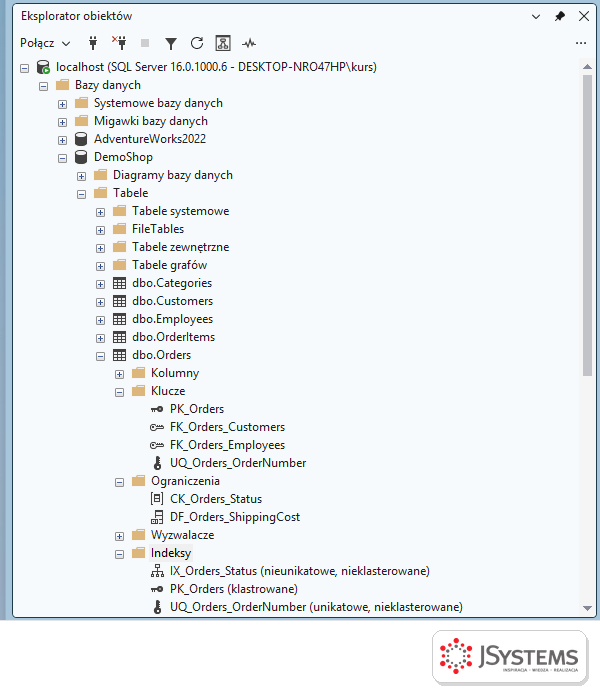Viewport: 600px width, 692px height.
Task: Collapse the Indeksy folder
Action: [119, 554]
